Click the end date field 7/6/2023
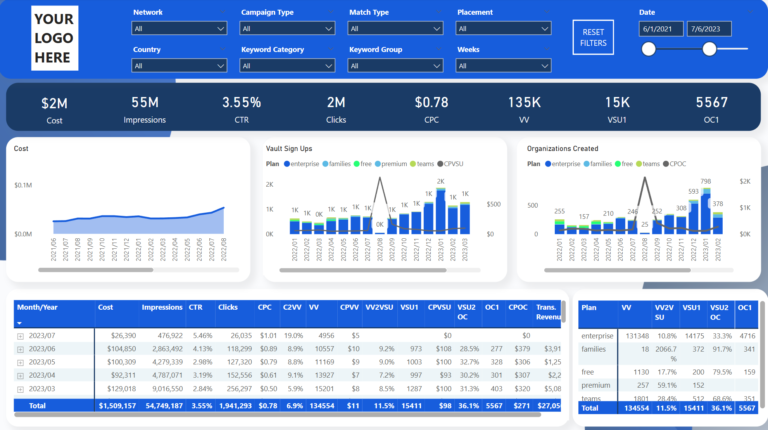The image size is (768, 430). (709, 29)
